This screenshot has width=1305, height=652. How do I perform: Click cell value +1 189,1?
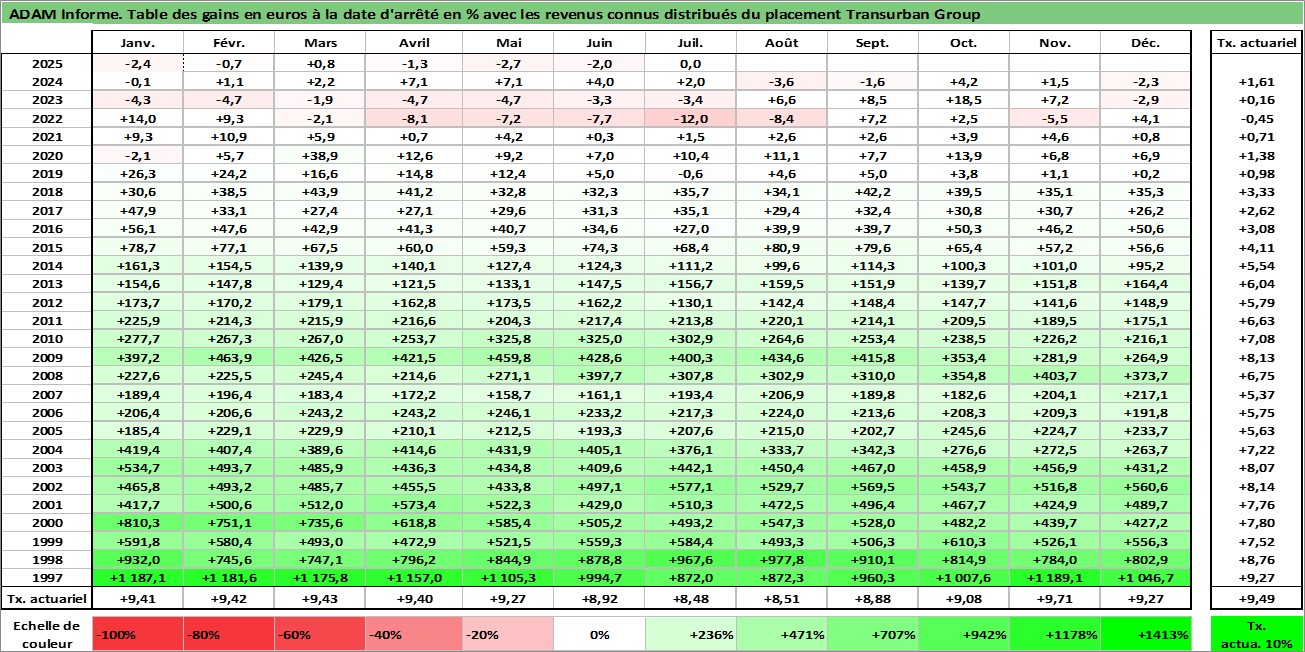click(x=1054, y=578)
